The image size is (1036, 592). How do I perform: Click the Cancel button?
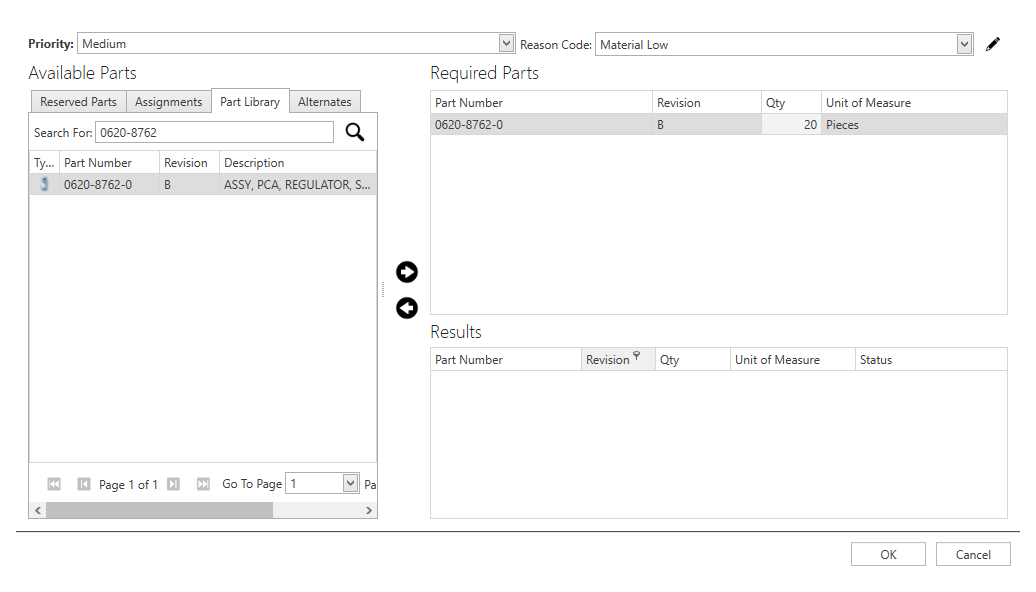pyautogui.click(x=973, y=554)
